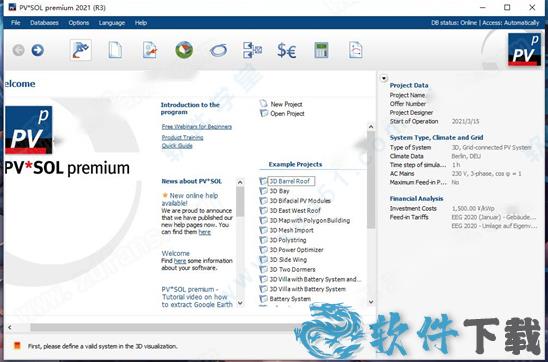The width and height of the screenshot is (548, 362).
Task: Click the horizontal scrollbar left arrow
Action: tap(9, 327)
